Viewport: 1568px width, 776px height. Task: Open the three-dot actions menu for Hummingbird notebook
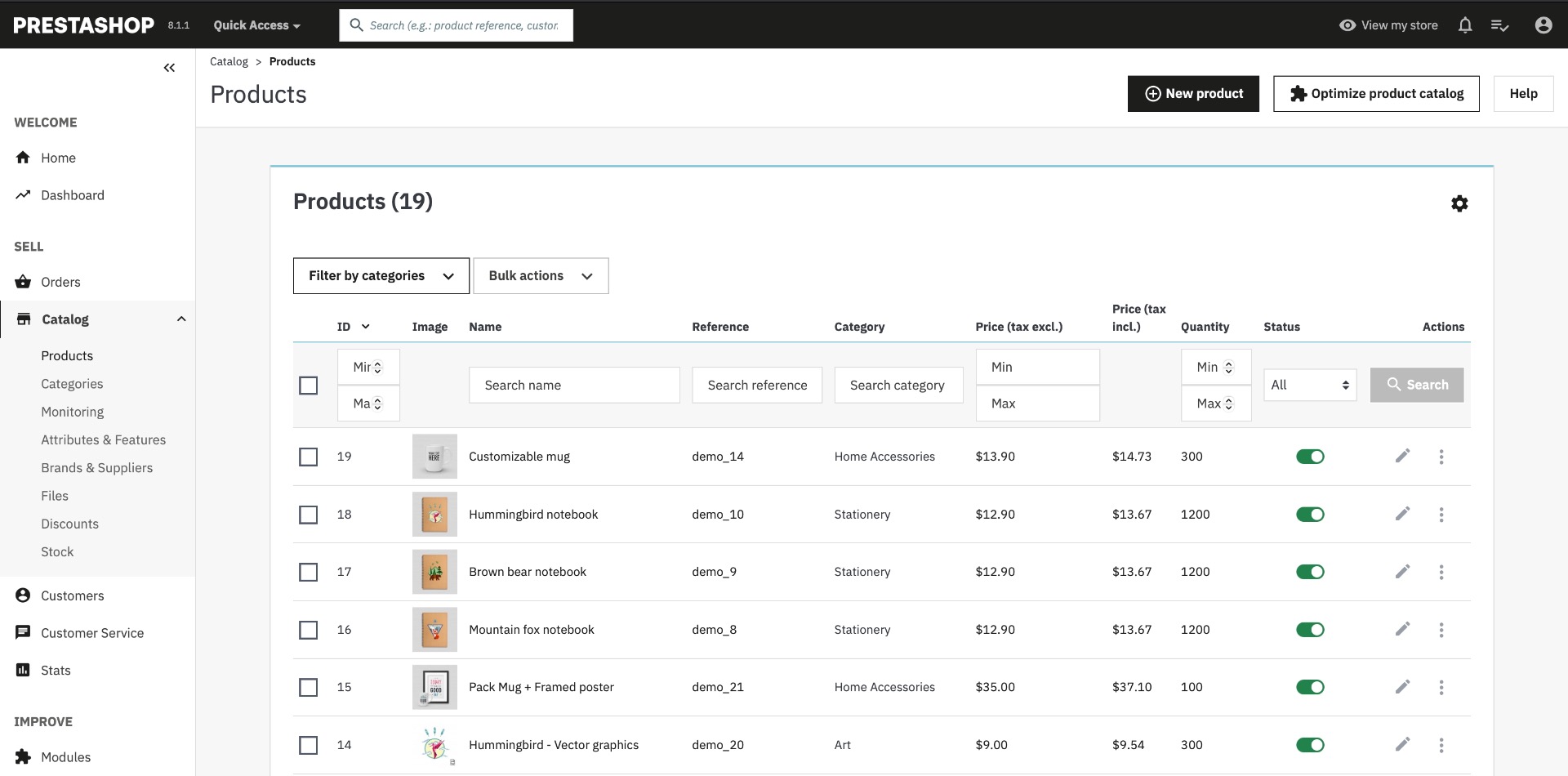(1441, 515)
